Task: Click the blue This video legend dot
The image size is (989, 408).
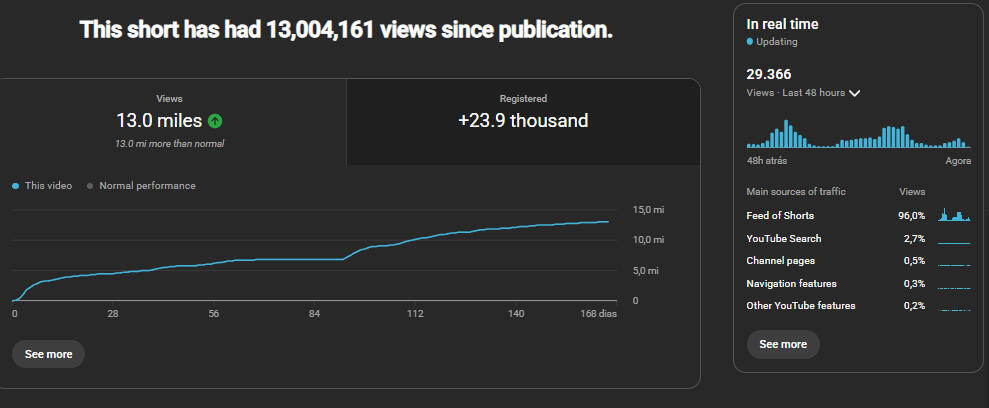Action: pos(15,186)
